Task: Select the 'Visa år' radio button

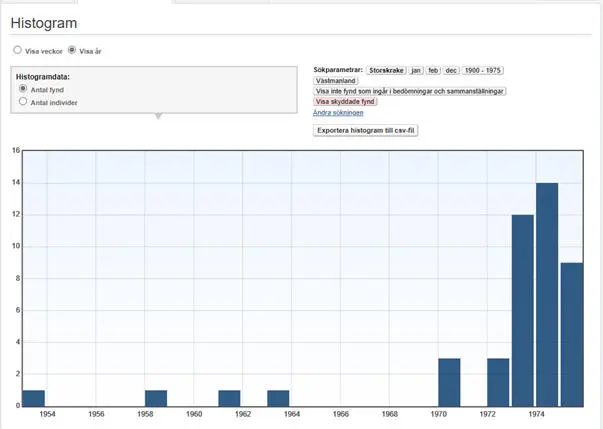Action: 71,50
